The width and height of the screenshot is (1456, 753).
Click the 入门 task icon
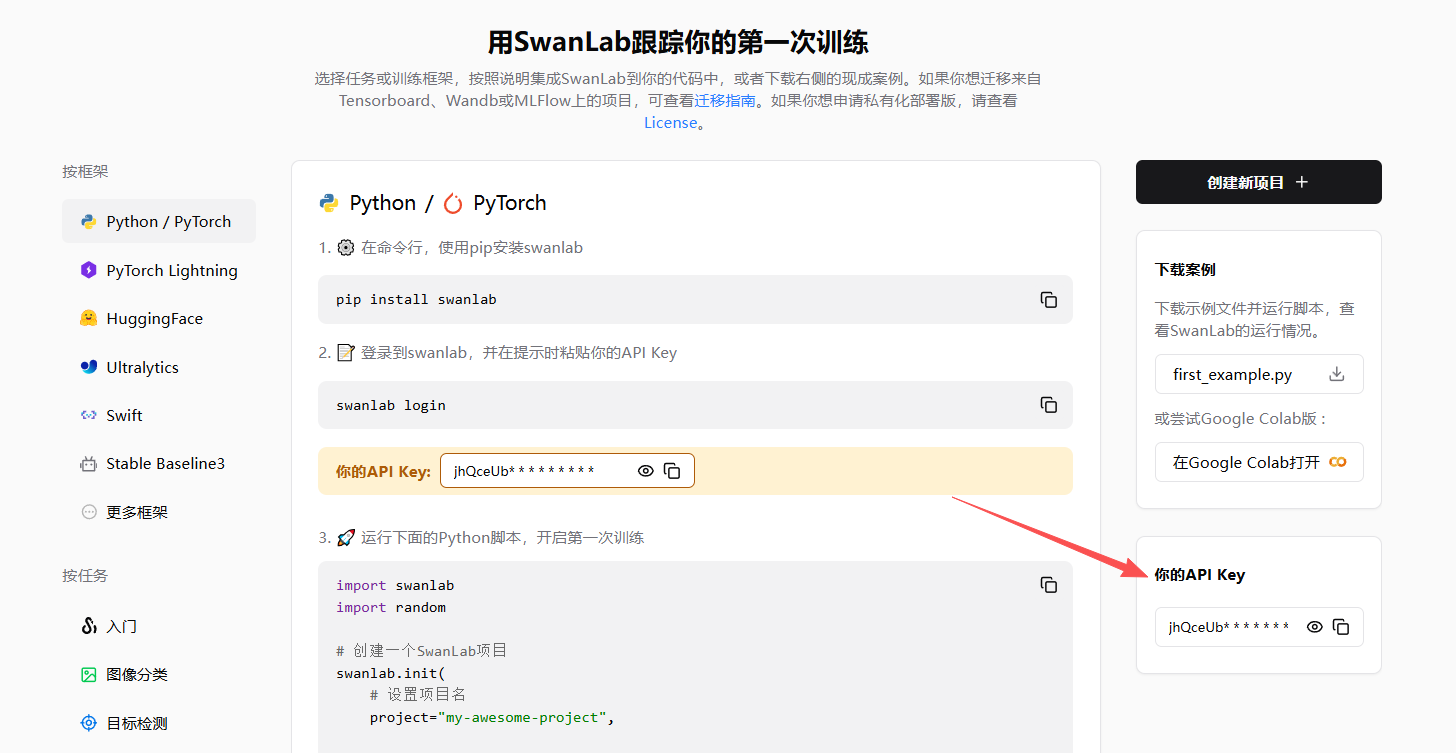pos(88,626)
